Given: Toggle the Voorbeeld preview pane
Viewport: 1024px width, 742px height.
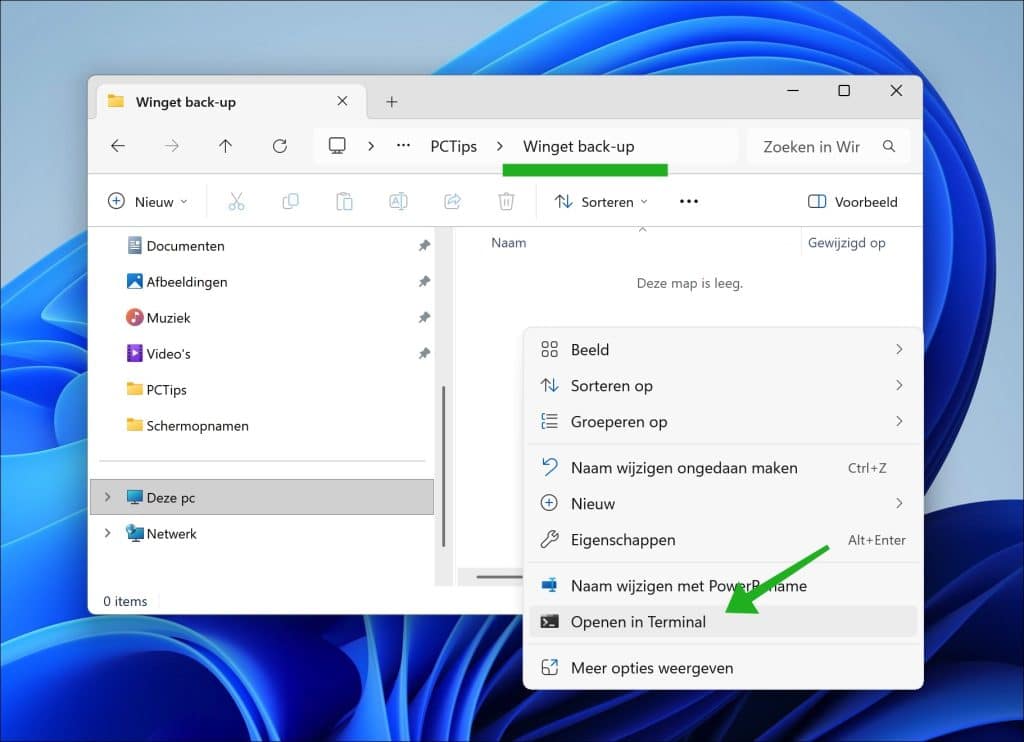Looking at the screenshot, I should [853, 202].
